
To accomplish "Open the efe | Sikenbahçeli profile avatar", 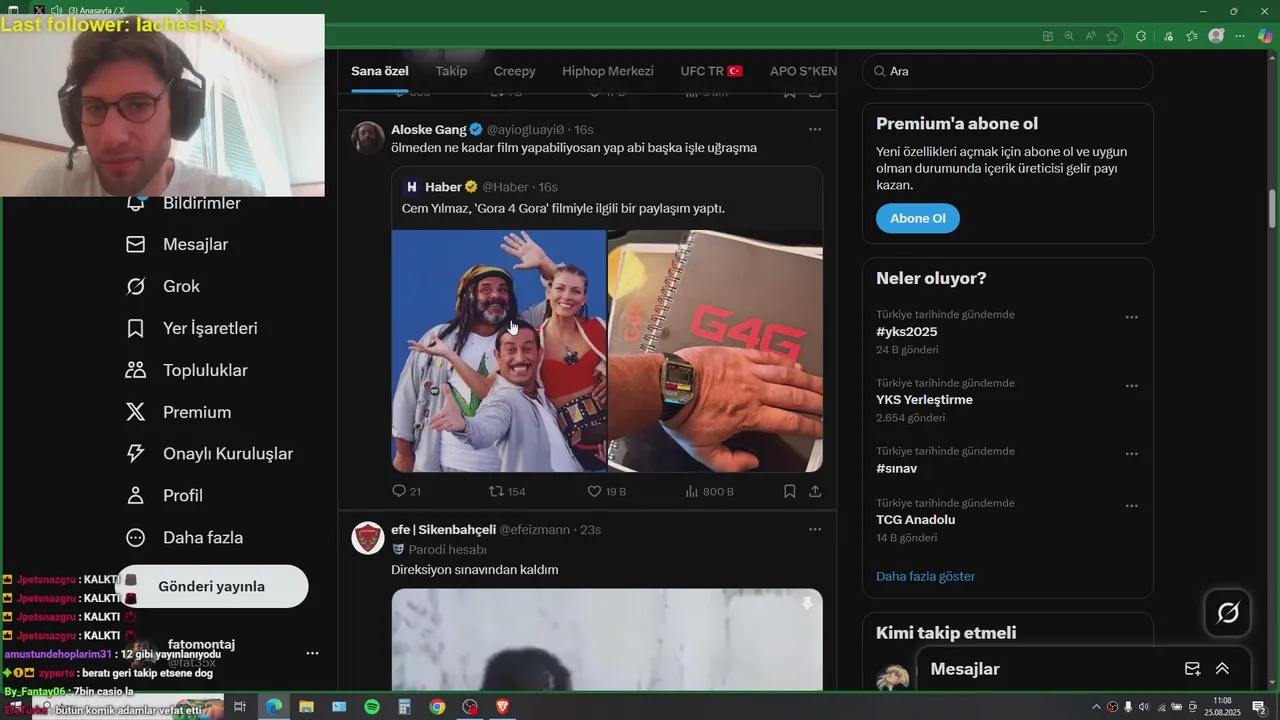I will tap(368, 538).
